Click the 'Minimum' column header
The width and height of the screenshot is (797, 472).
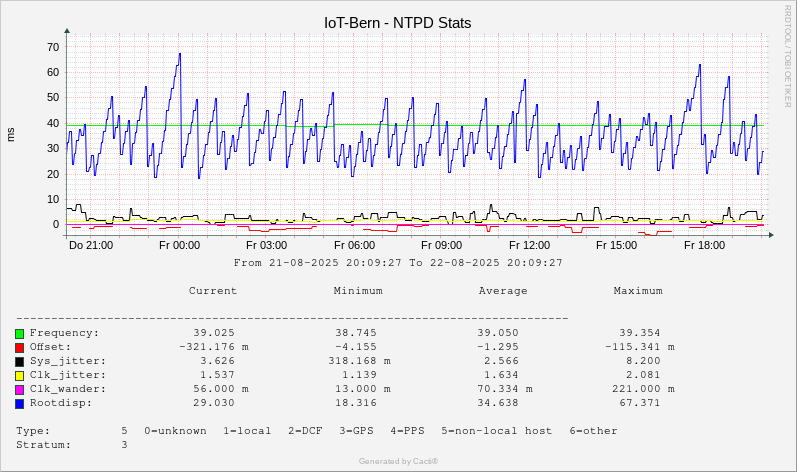[358, 291]
